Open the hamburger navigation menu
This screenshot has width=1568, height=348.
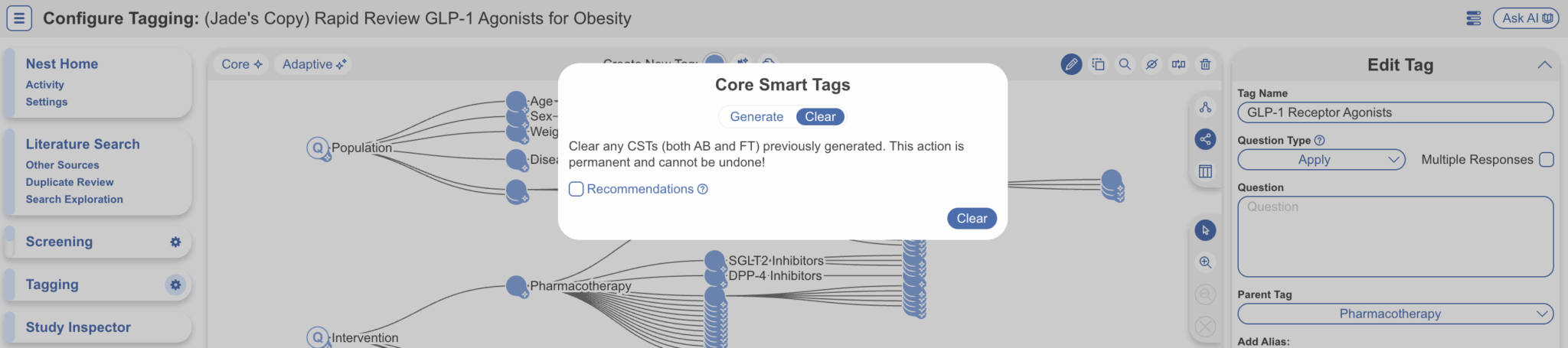[19, 18]
